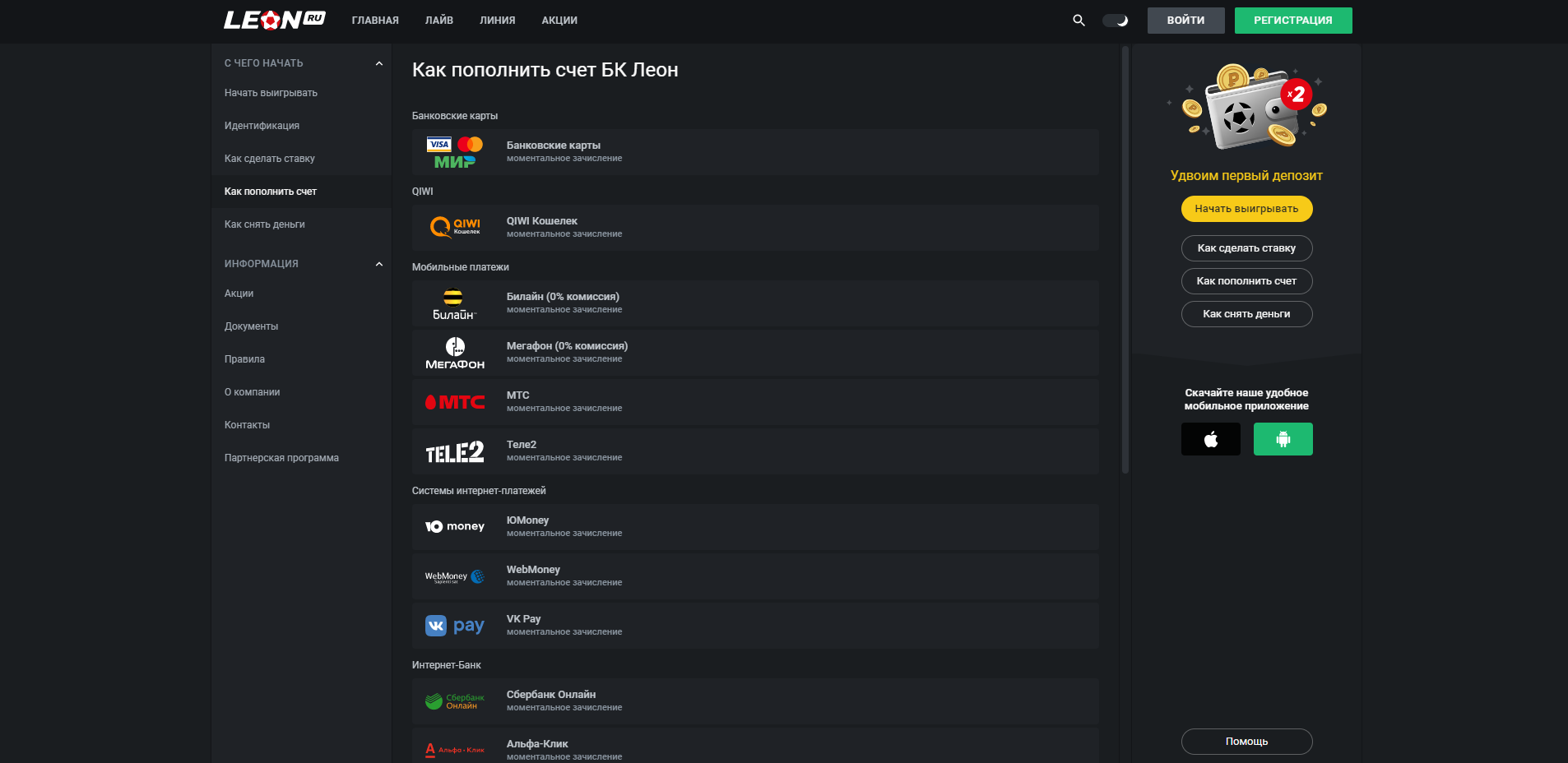Select the Билайн (0% комиссия) title
The image size is (1568, 763).
click(x=563, y=297)
